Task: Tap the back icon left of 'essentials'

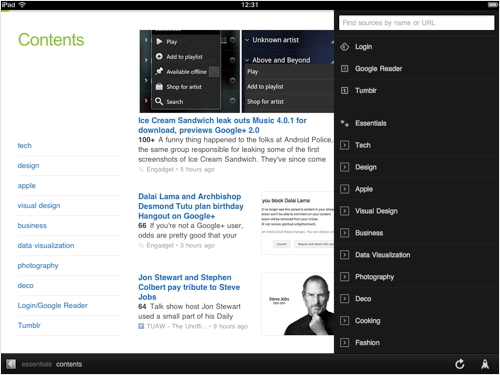Action: [11, 364]
